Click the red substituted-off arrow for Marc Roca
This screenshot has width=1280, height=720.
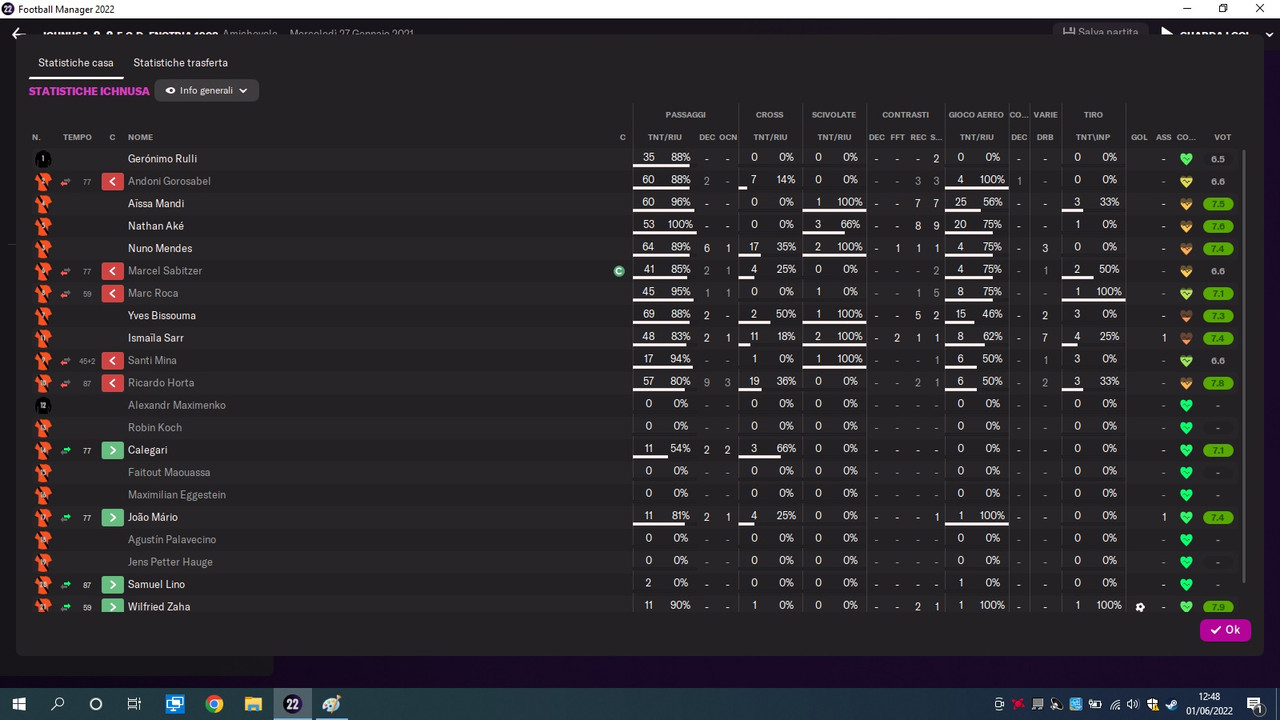tap(113, 293)
